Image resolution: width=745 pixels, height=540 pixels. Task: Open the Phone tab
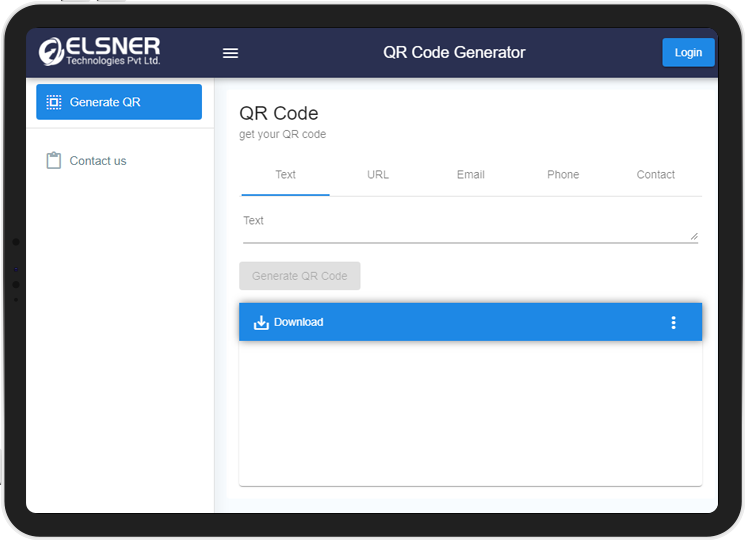tap(563, 174)
